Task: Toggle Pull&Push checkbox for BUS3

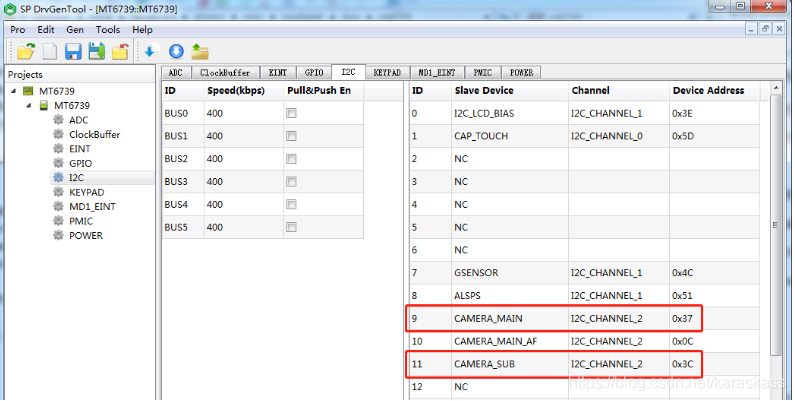Action: (x=291, y=181)
